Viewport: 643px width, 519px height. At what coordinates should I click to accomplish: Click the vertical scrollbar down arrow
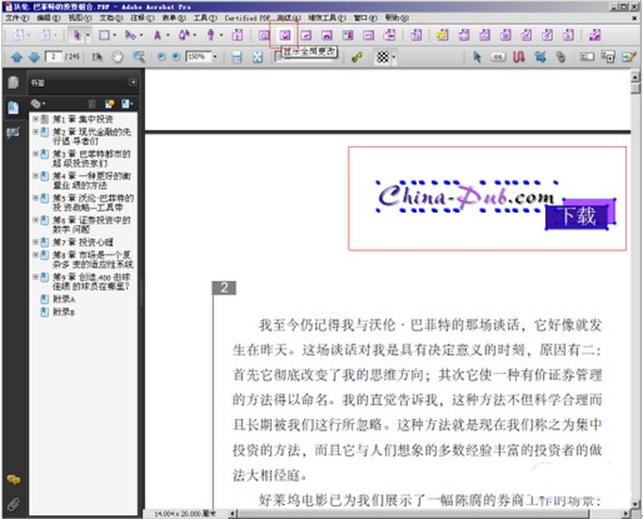coord(635,504)
